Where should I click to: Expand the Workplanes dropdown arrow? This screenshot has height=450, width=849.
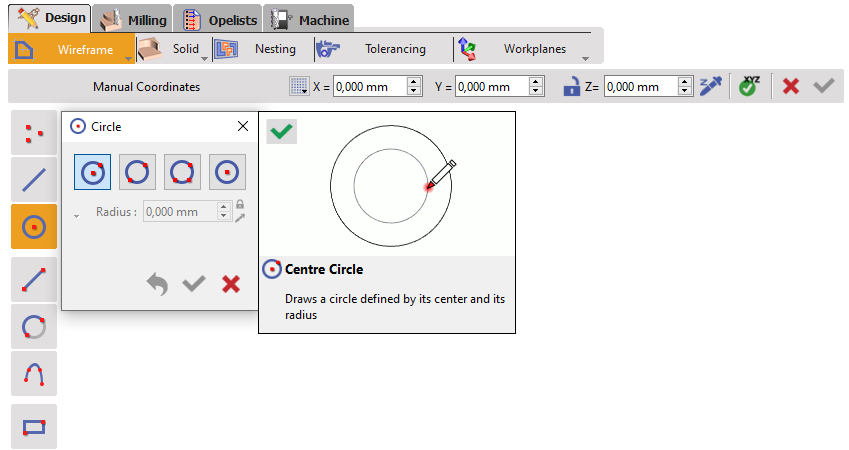click(585, 58)
